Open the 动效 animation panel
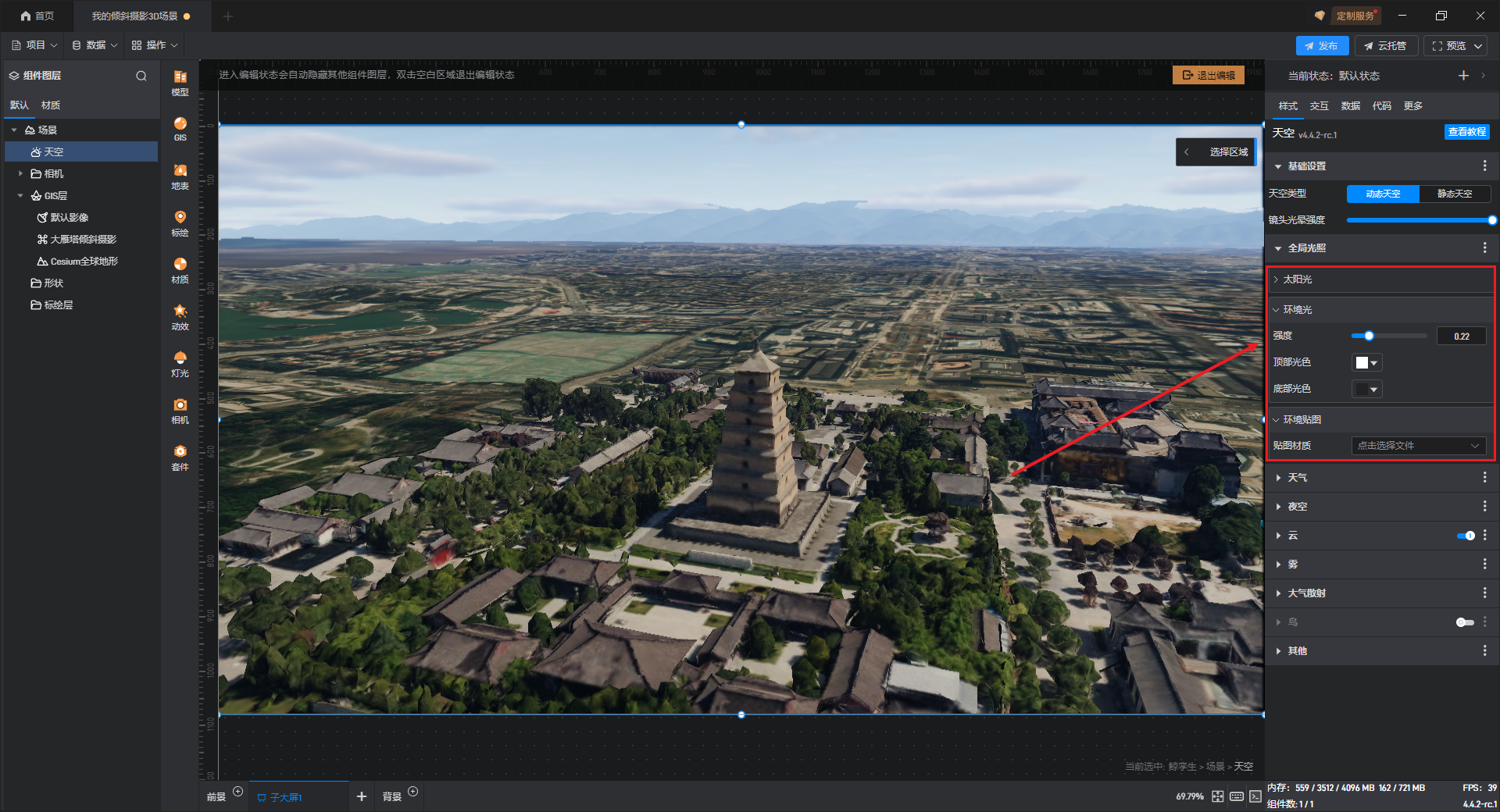Screen dimensions: 1500x812 [180, 317]
